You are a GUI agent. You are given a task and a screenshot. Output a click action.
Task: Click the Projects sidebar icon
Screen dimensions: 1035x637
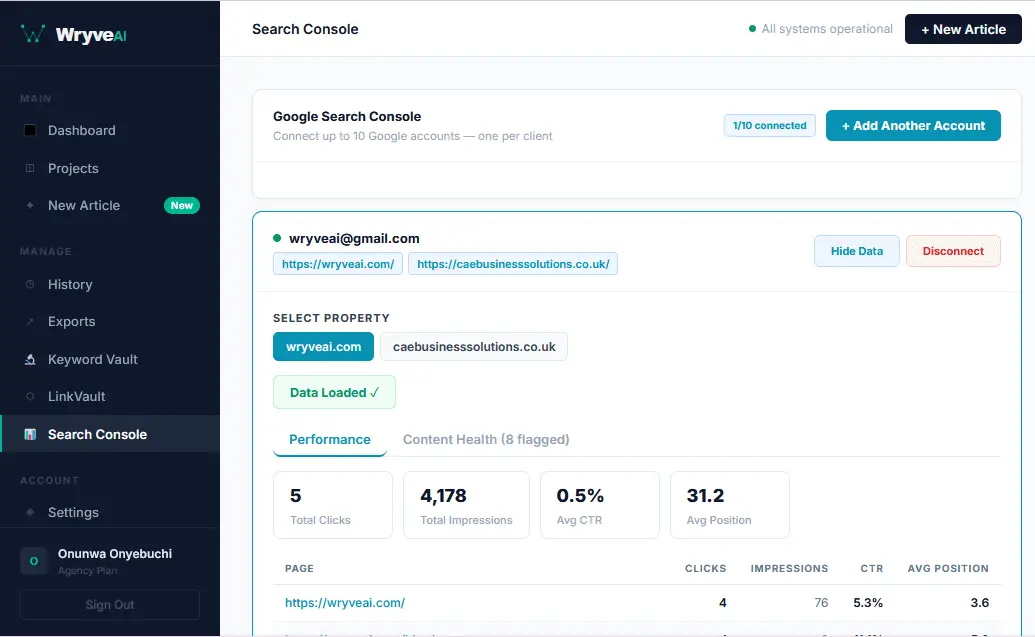click(30, 168)
